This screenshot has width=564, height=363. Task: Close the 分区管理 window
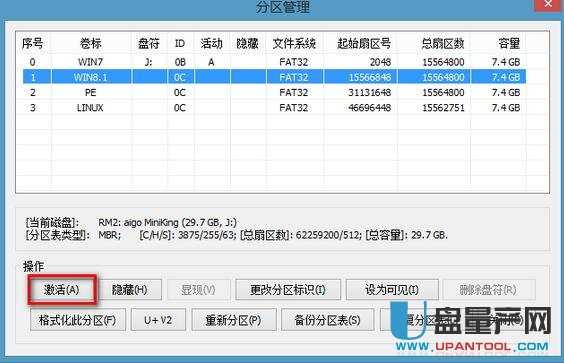(548, 4)
